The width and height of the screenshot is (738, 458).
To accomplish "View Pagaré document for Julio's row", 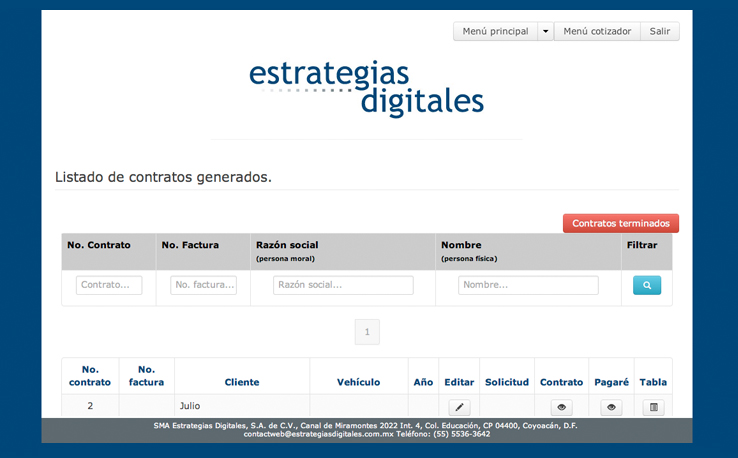I will pos(611,407).
